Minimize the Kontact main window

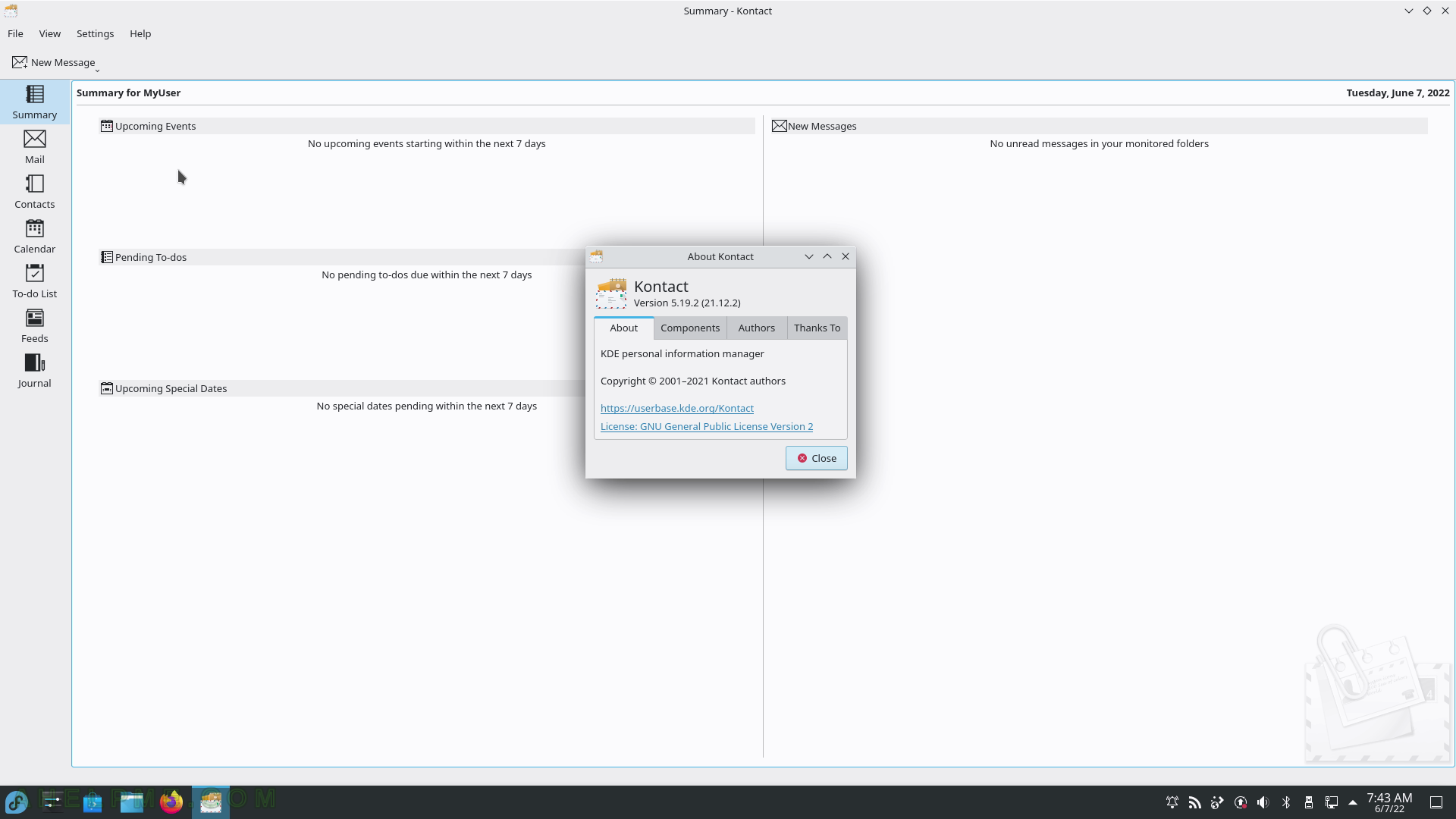pyautogui.click(x=1408, y=11)
